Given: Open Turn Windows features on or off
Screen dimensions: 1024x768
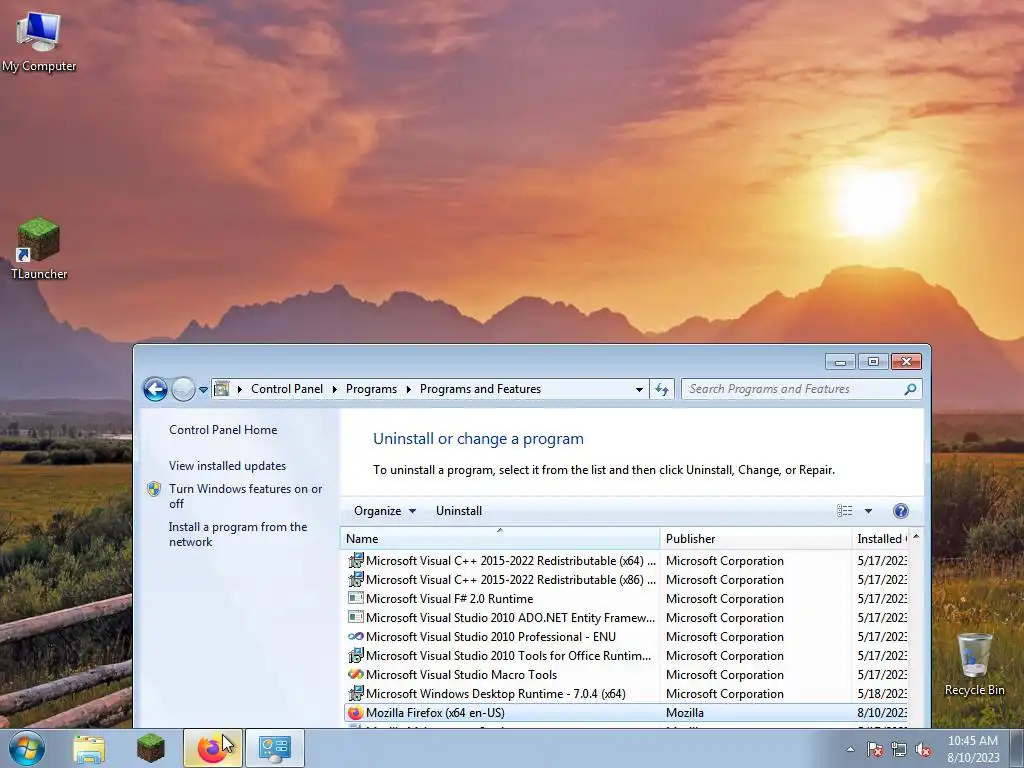Looking at the screenshot, I should point(246,496).
